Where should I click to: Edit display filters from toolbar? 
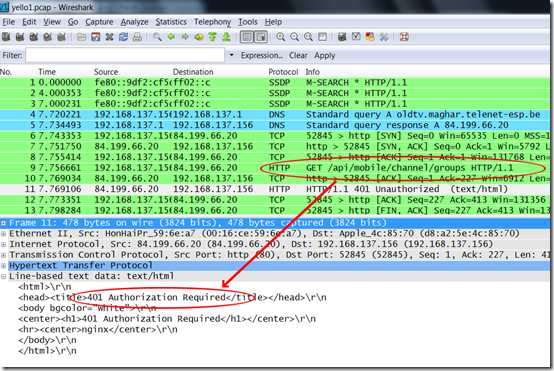click(356, 37)
